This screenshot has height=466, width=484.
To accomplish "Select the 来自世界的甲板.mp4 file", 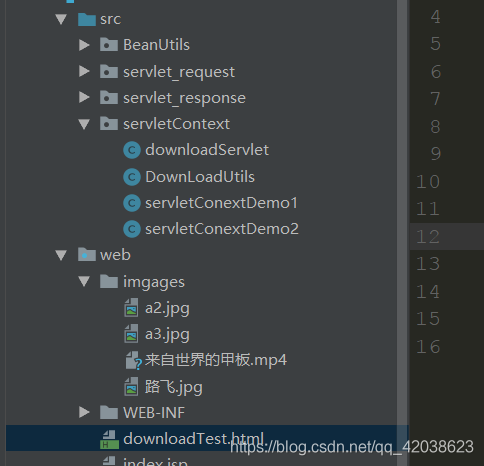I will click(216, 360).
